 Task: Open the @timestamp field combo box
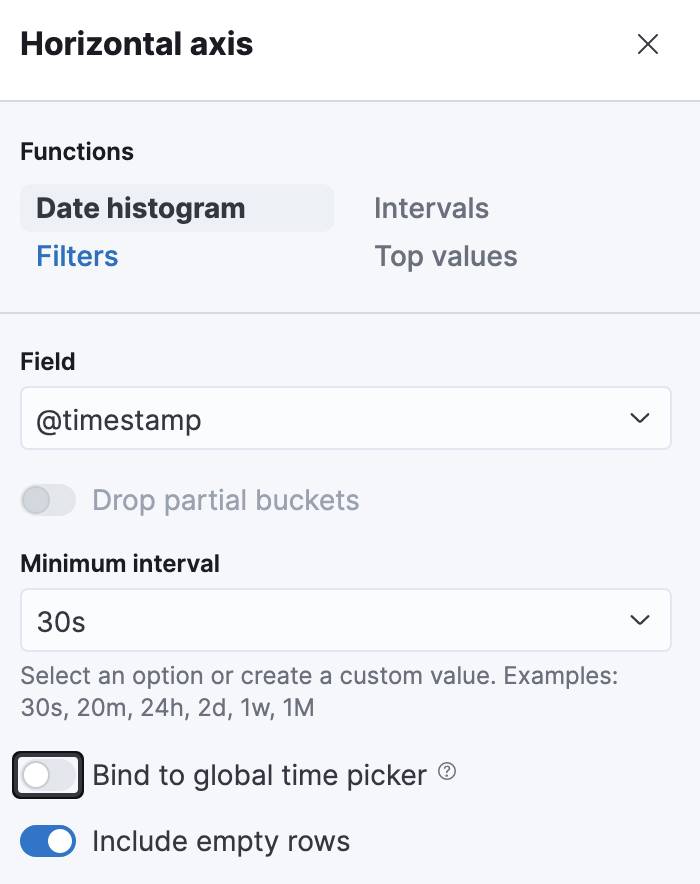point(320,419)
